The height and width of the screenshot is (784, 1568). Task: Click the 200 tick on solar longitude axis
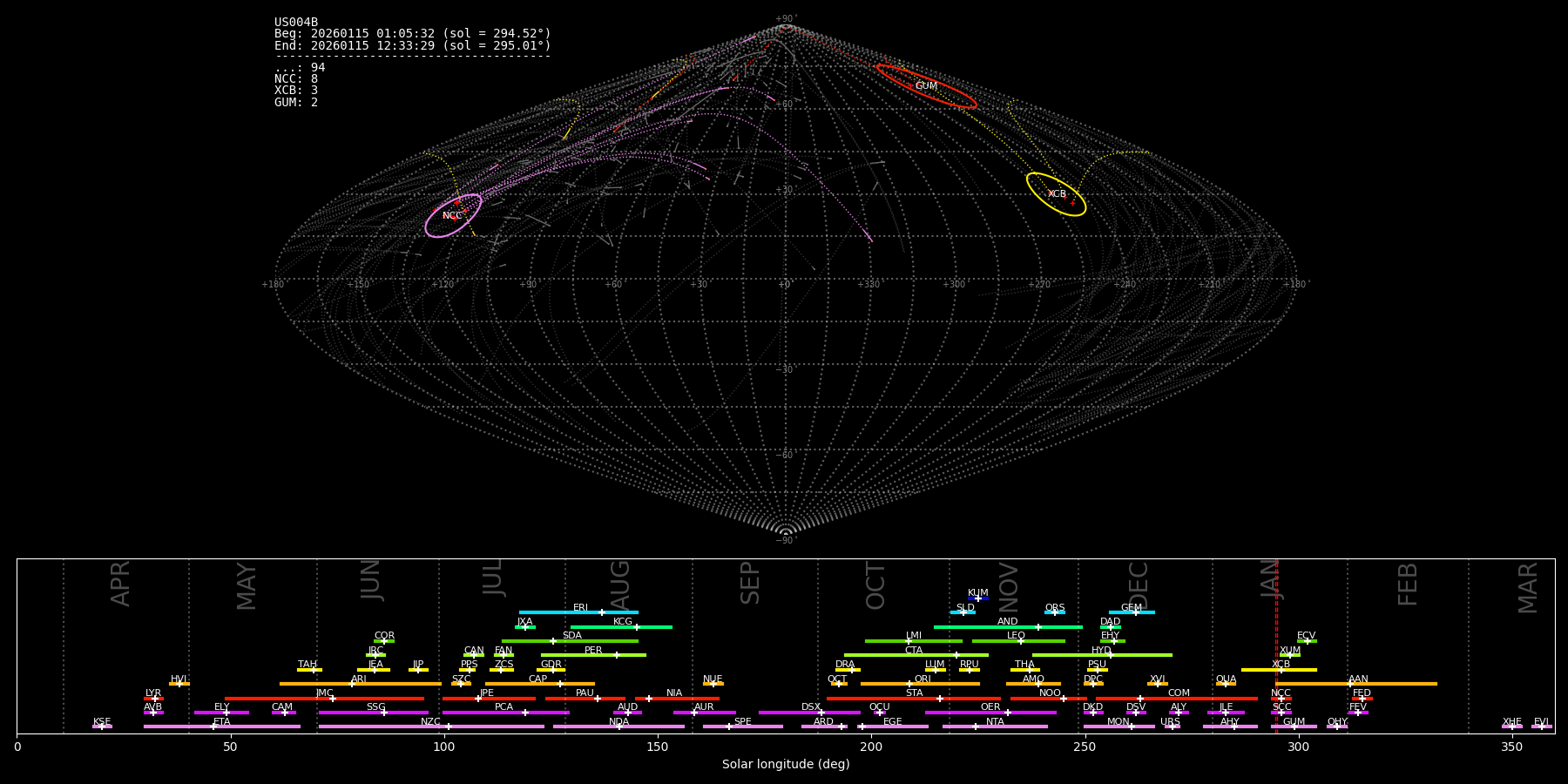coord(871,747)
